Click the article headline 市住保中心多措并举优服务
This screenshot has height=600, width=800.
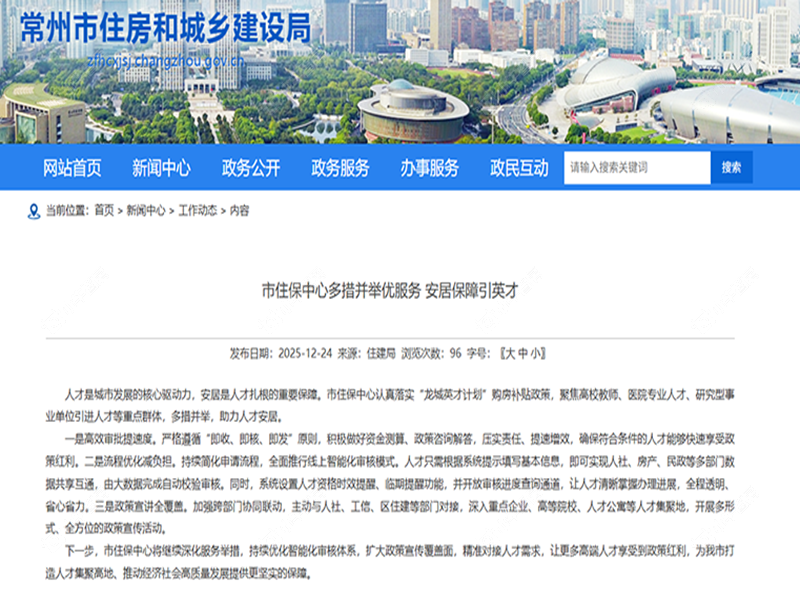399,292
